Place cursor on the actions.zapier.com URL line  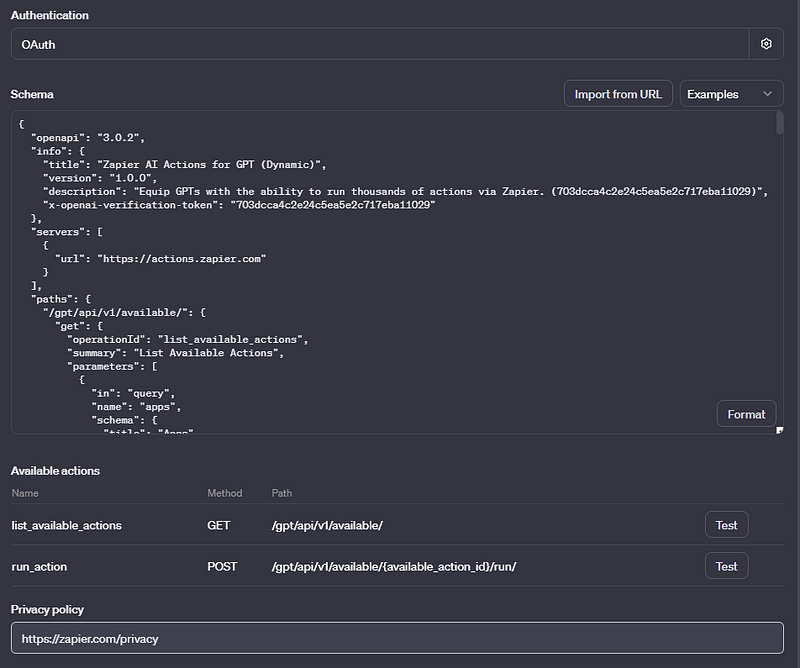pos(180,258)
